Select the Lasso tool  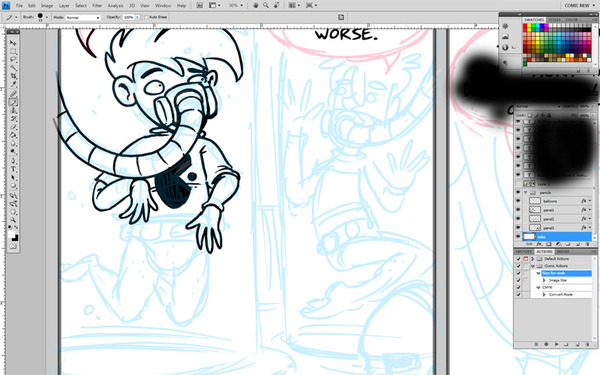(13, 60)
